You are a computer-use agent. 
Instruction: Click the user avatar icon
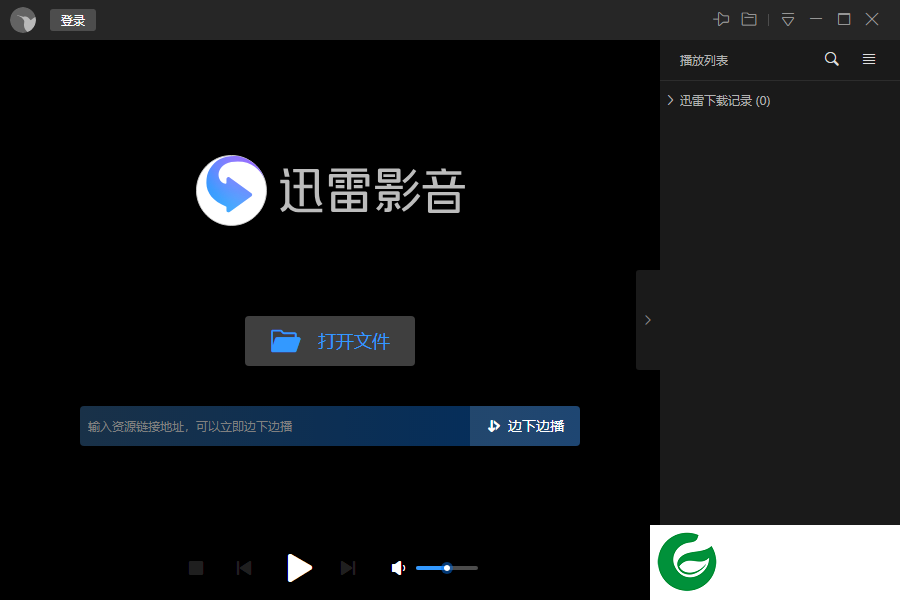(x=23, y=20)
